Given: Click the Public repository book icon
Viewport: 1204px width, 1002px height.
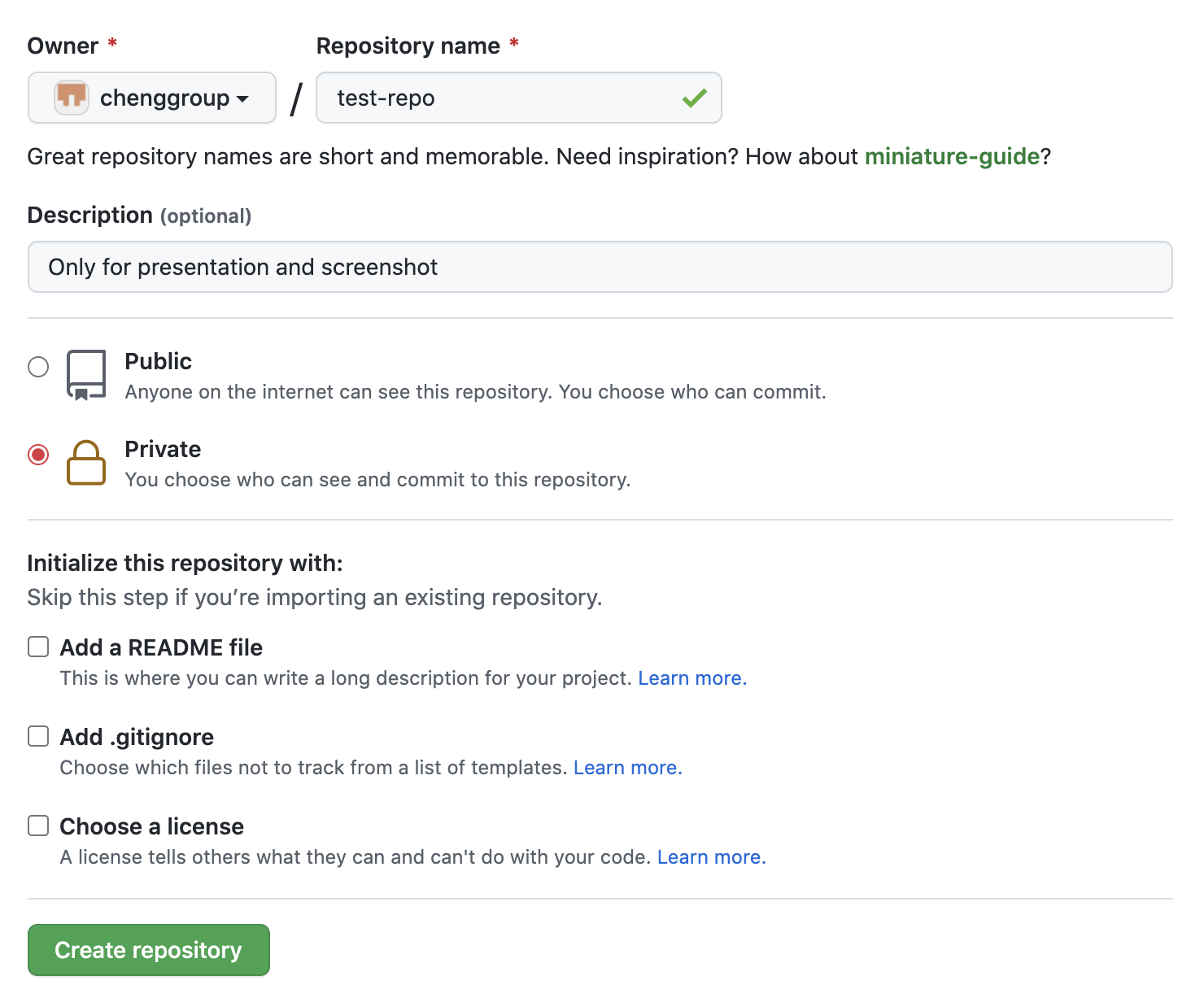Looking at the screenshot, I should [x=86, y=375].
